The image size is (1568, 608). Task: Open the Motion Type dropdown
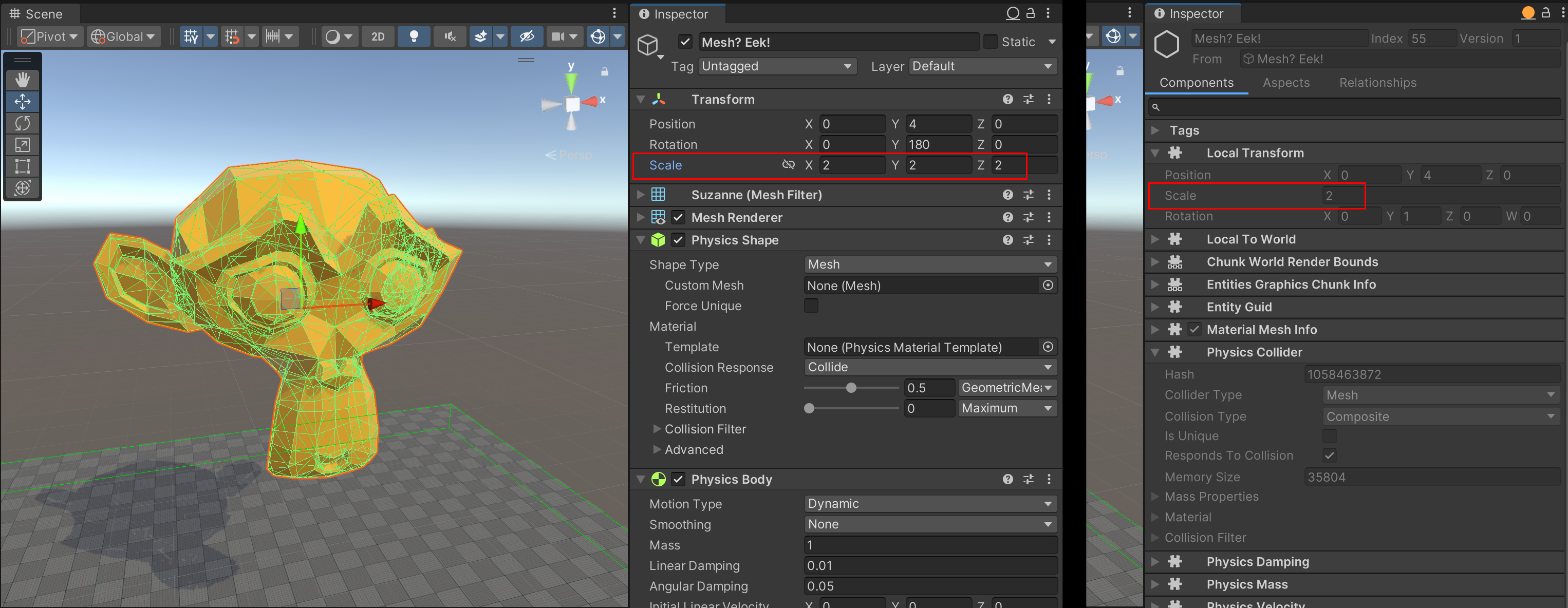coord(929,504)
